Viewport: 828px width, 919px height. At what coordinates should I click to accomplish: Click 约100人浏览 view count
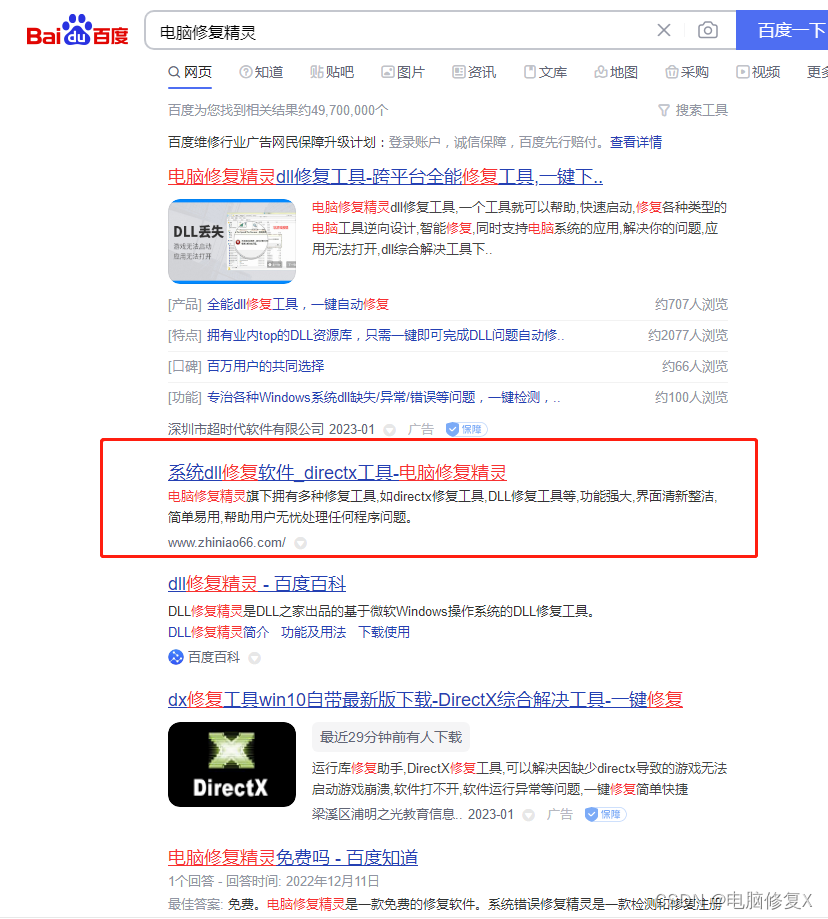point(691,397)
